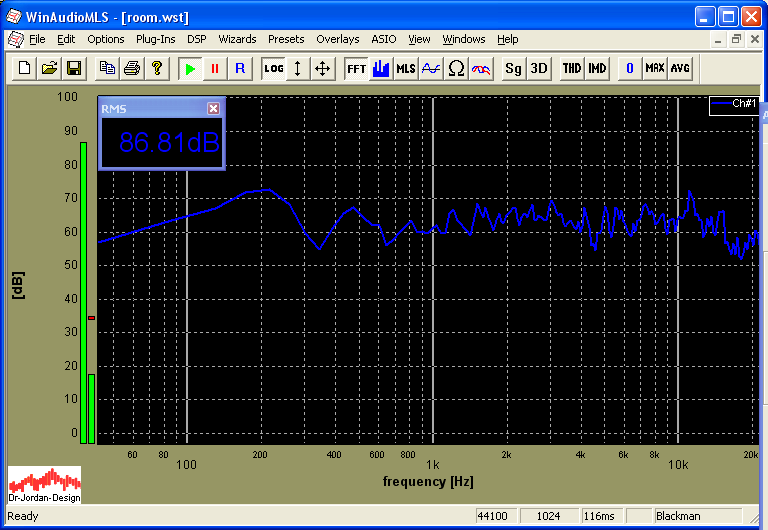768x530 pixels.
Task: Select the THD distortion measurement button
Action: click(x=571, y=69)
